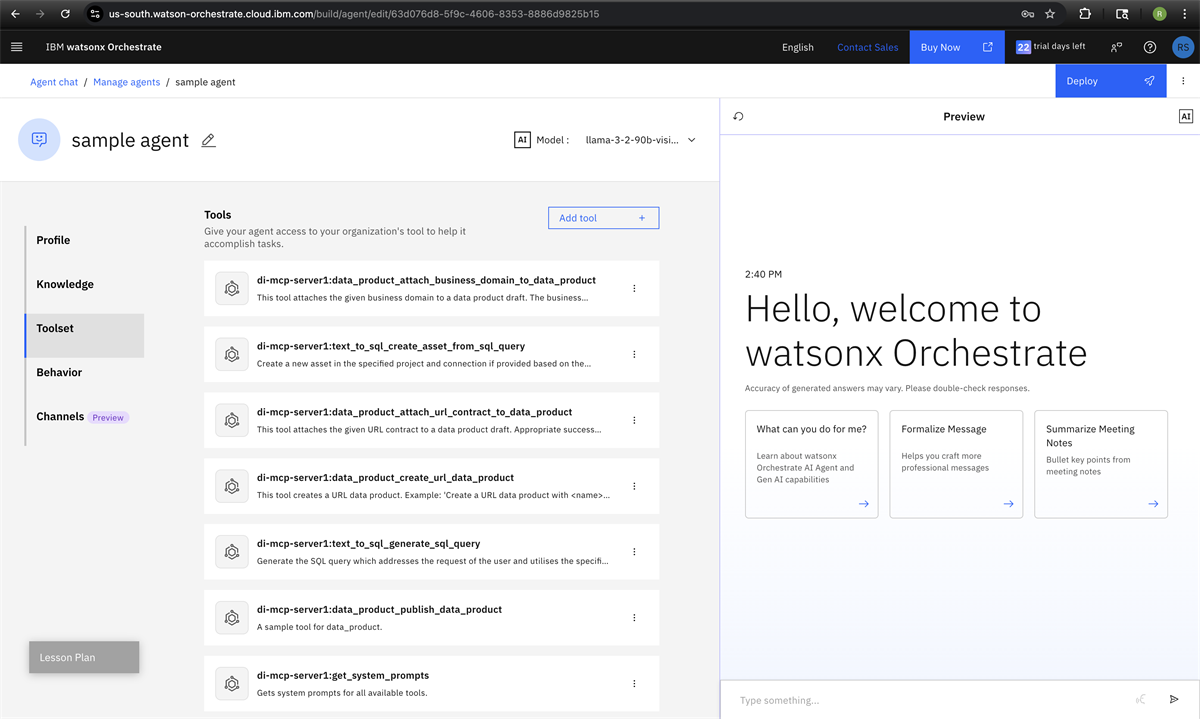
Task: Edit the sample agent name pencil icon
Action: tap(208, 140)
